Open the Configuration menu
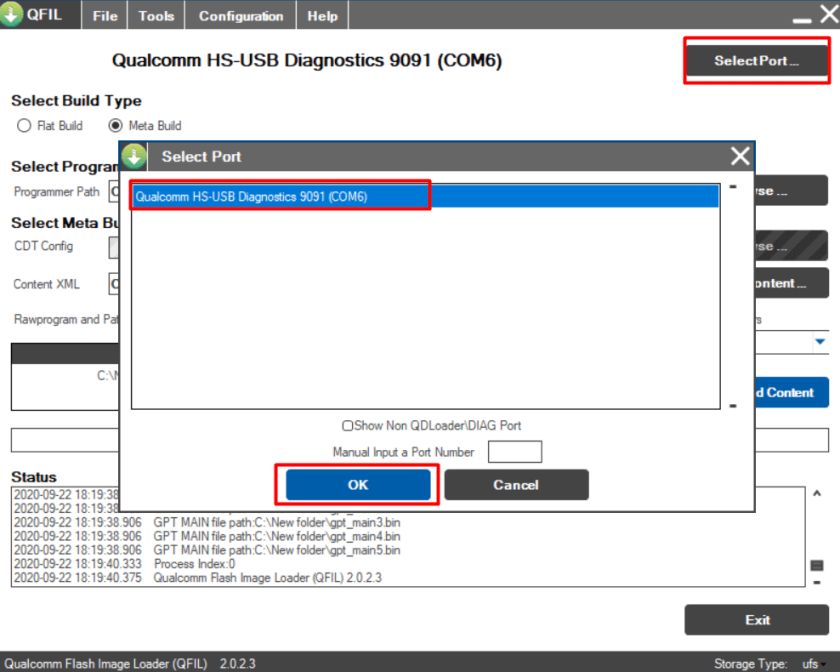The image size is (840, 672). tap(241, 16)
